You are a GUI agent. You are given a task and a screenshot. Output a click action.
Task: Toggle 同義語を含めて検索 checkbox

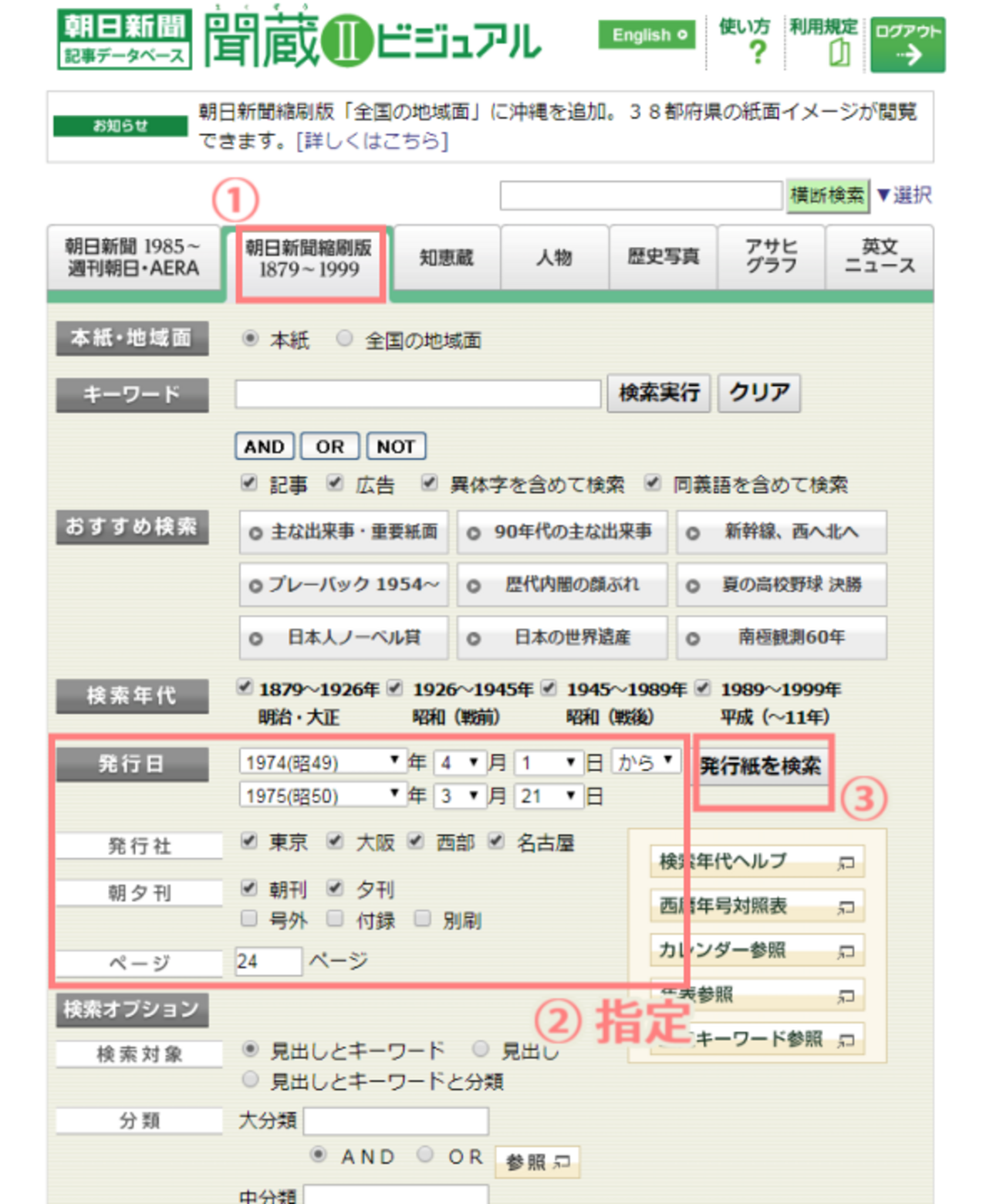click(x=653, y=483)
